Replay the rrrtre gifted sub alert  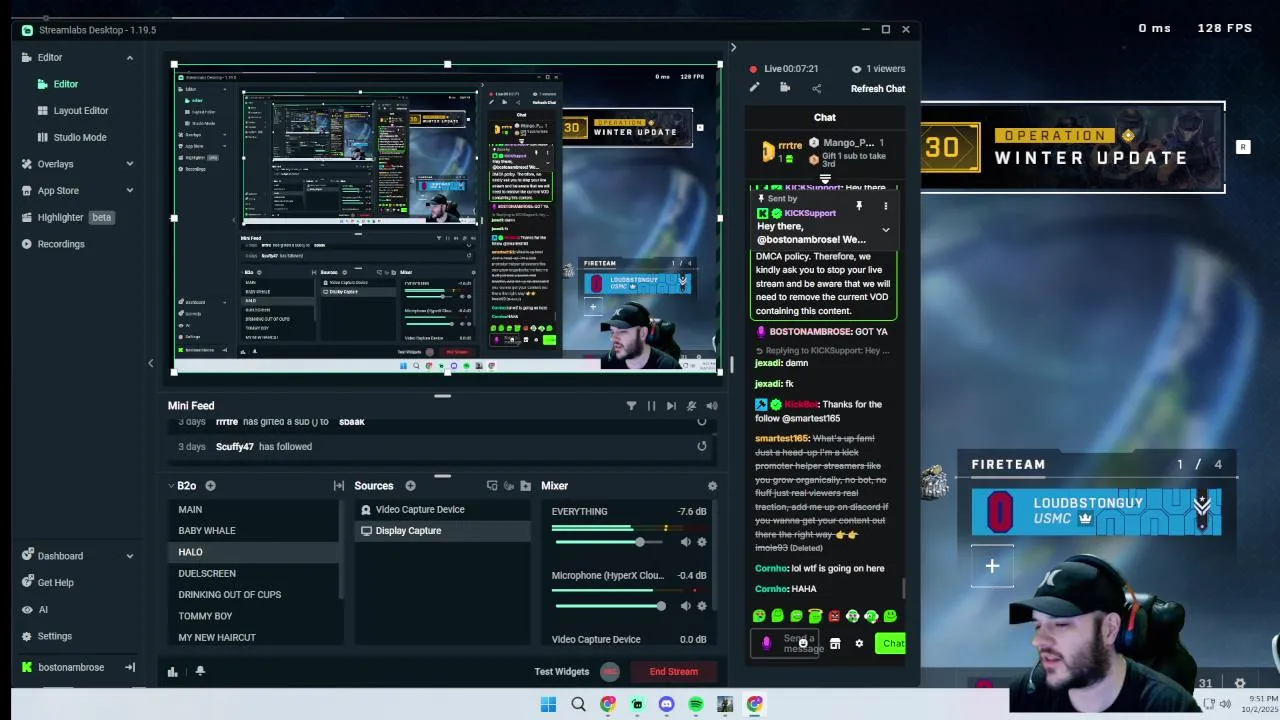pyautogui.click(x=701, y=421)
